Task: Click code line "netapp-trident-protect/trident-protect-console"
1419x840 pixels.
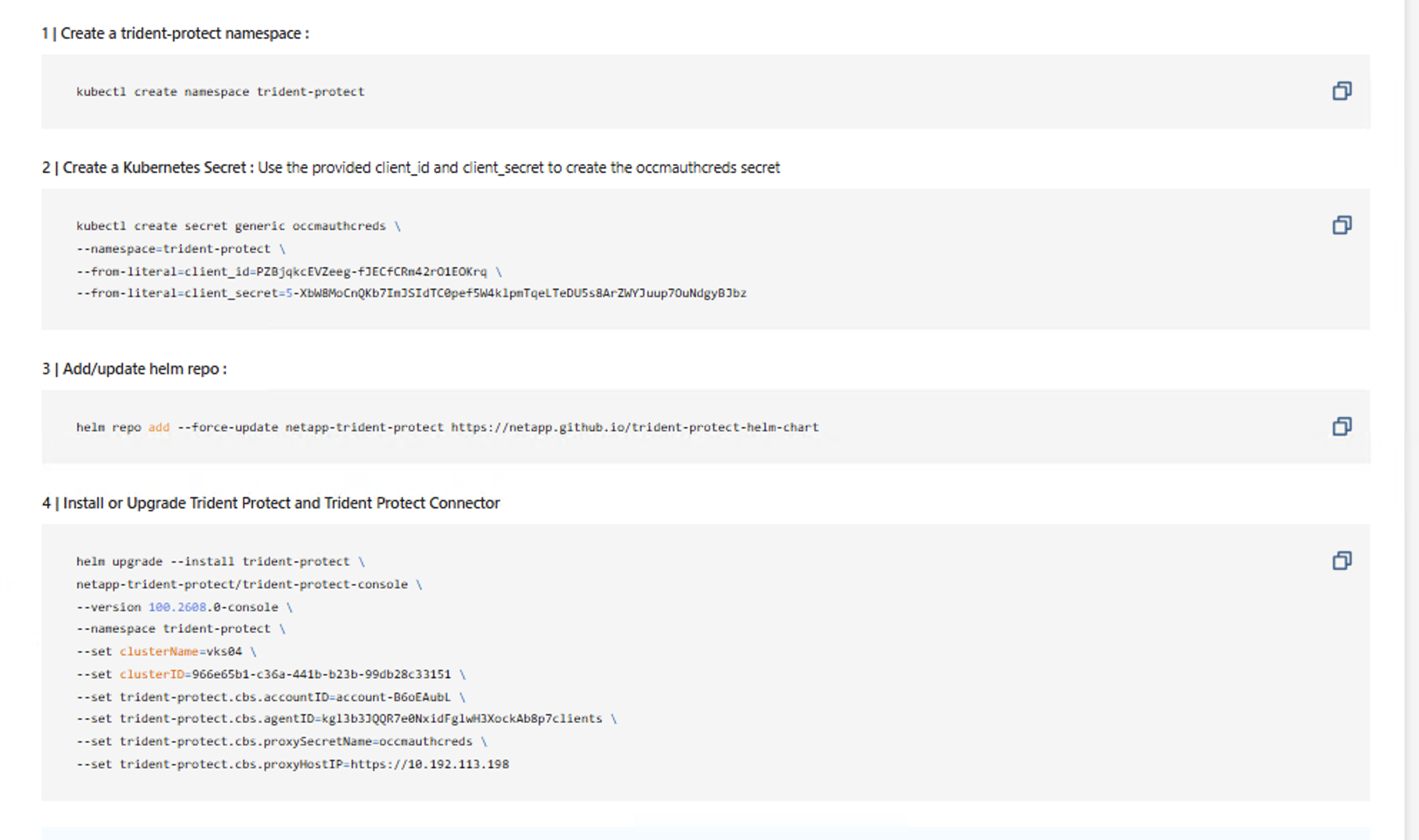Action: point(249,584)
